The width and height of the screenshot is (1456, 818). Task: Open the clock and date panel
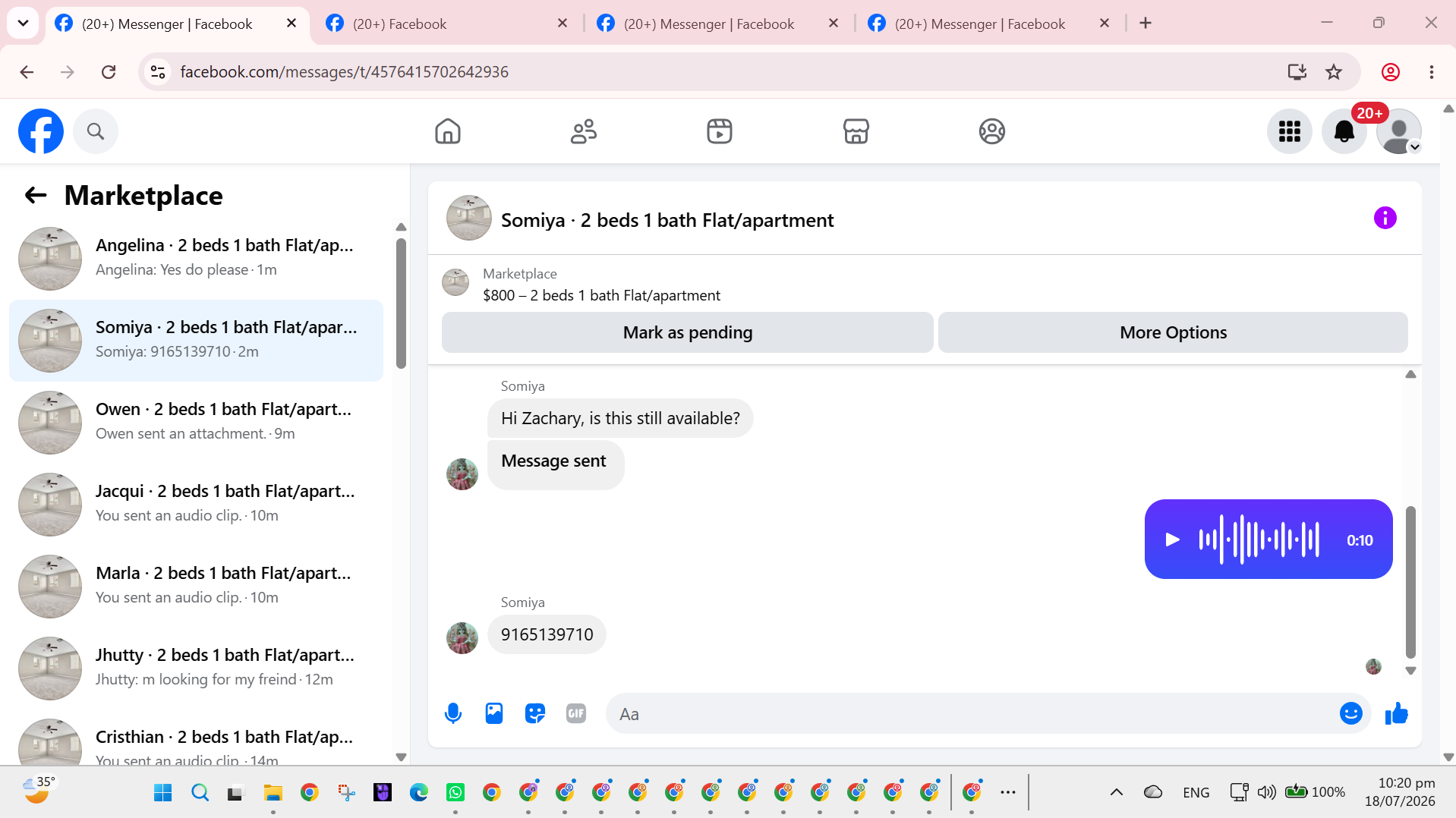1400,792
